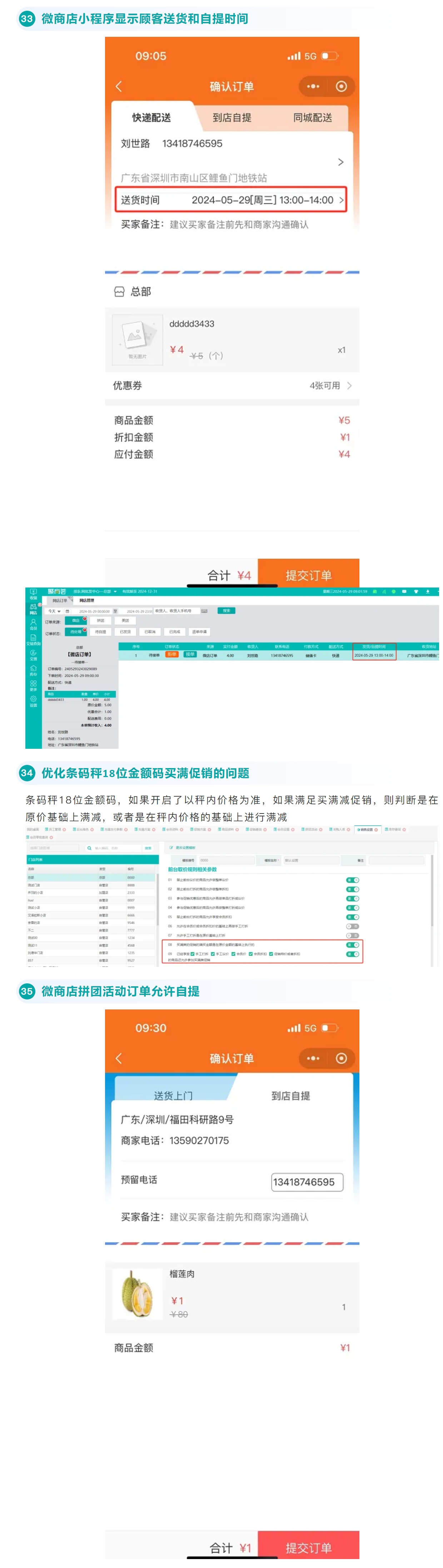Switch to the 网店订单 tab in POS
Screen dimensions: 443x1568
[60, 601]
